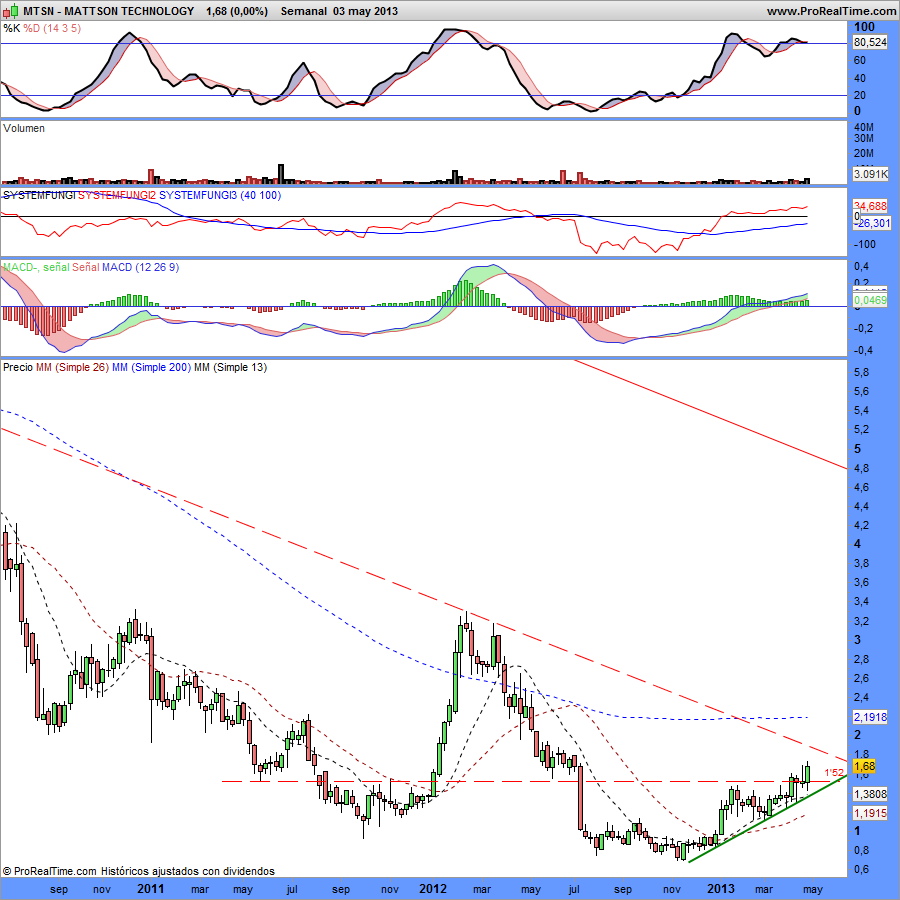
Task: Click the price 1,68 (0,00%) in header
Action: tap(236, 11)
